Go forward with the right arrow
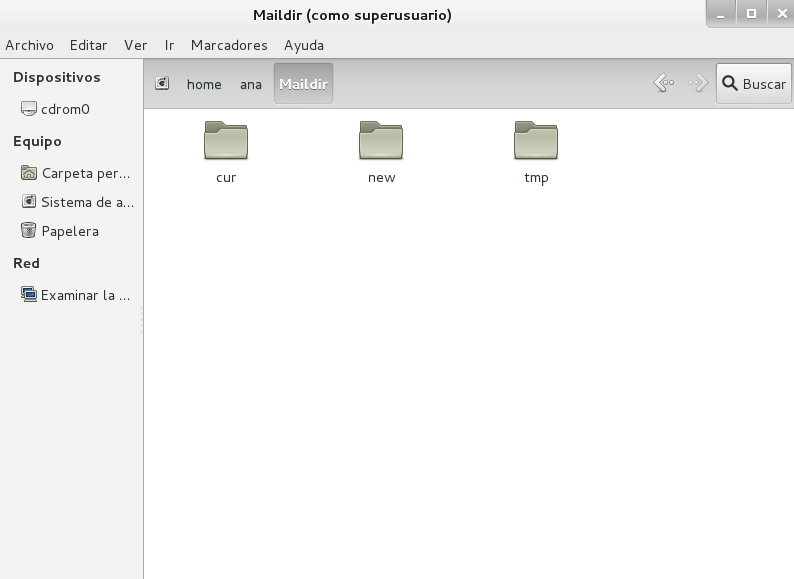The image size is (794, 579). [x=698, y=83]
